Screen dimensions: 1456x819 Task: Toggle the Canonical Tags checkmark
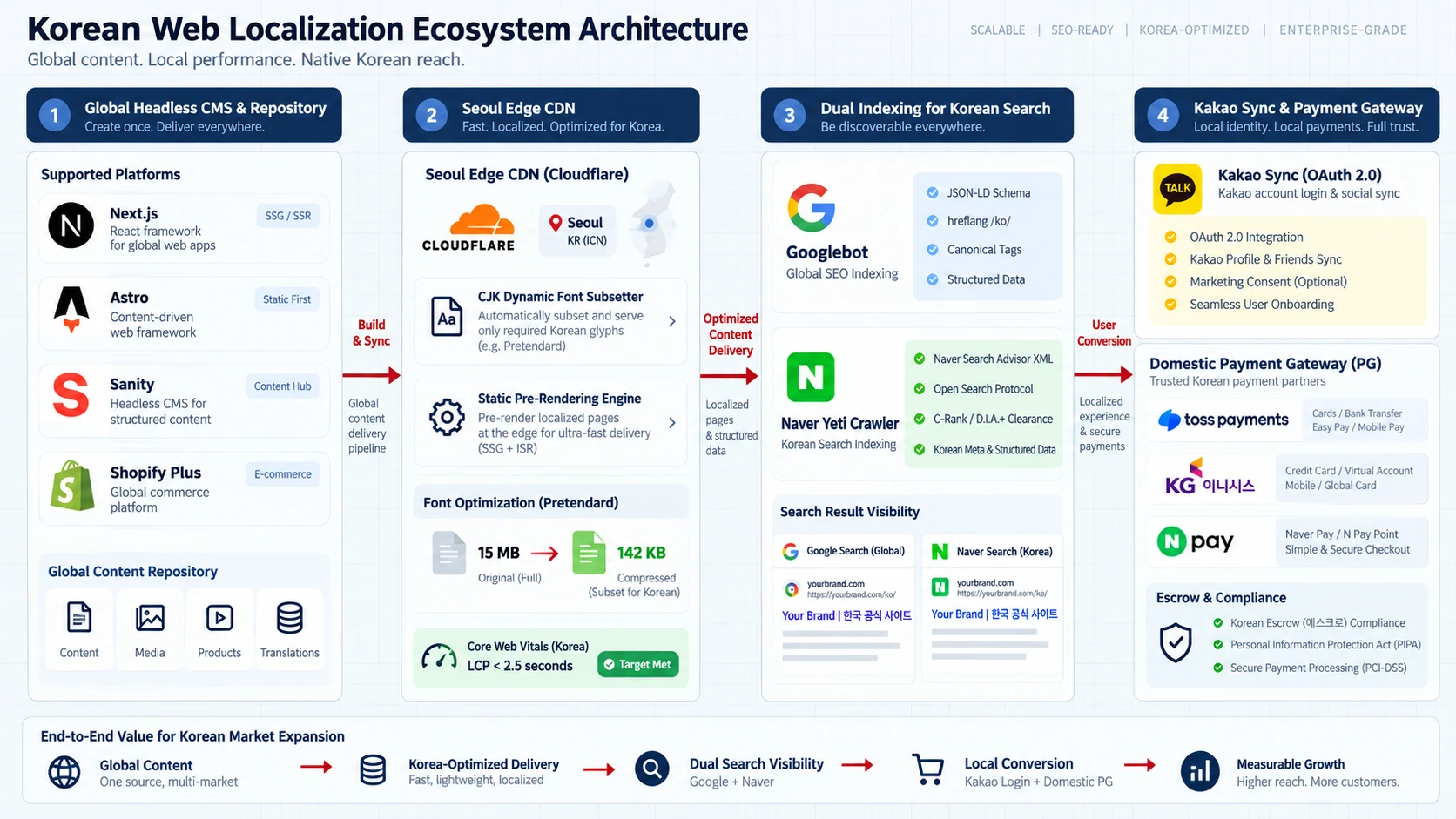click(x=933, y=250)
